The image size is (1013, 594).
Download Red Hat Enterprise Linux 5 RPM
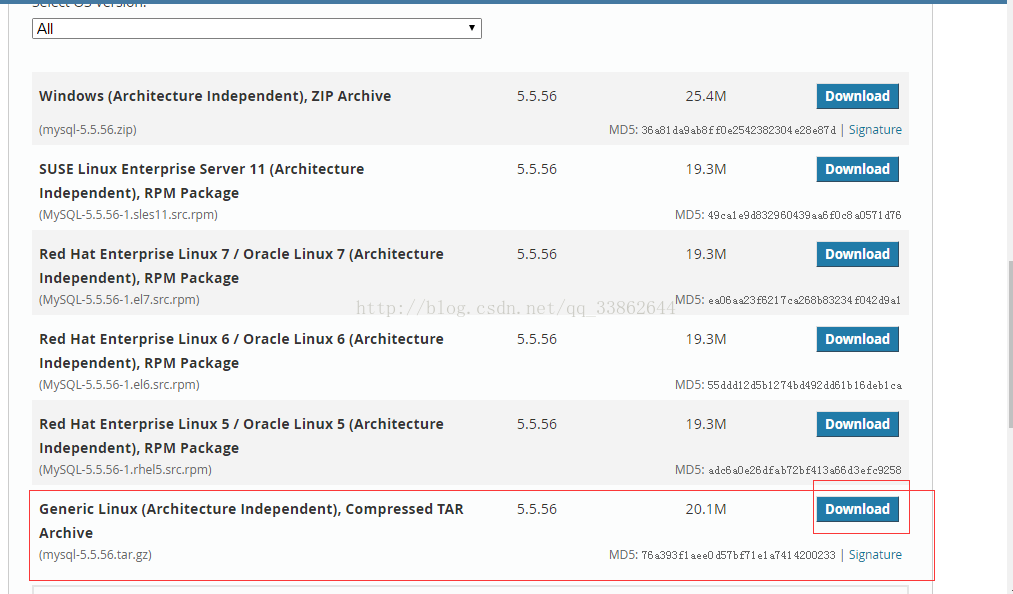tap(857, 424)
